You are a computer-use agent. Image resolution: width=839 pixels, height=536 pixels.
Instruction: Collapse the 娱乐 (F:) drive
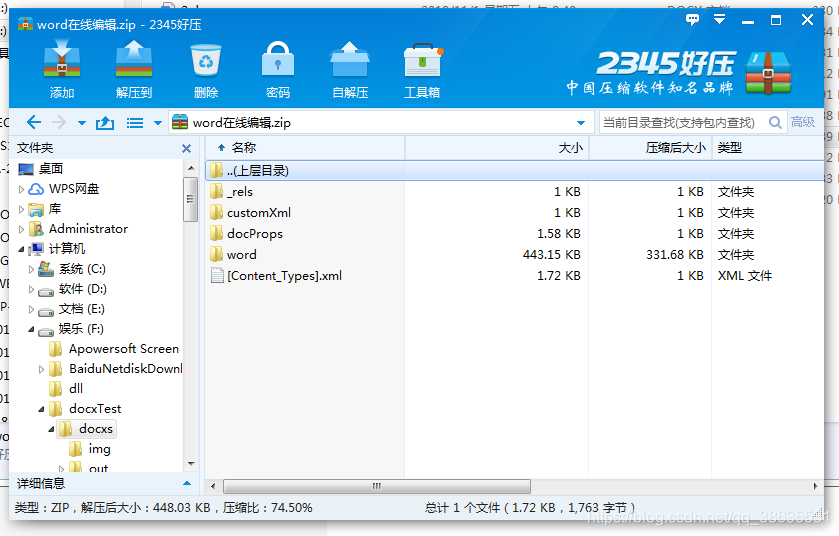point(32,330)
